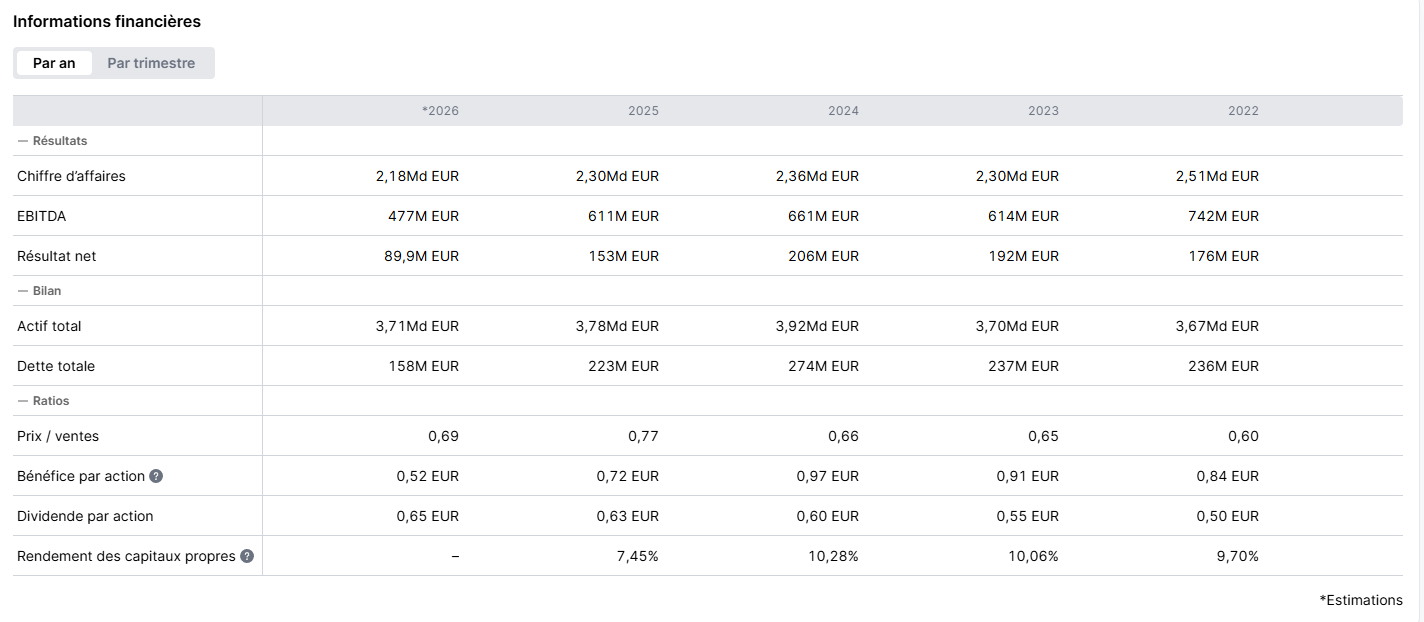The image size is (1424, 622).
Task: Click help icon next to Bénéfice par action
Action: 156,476
